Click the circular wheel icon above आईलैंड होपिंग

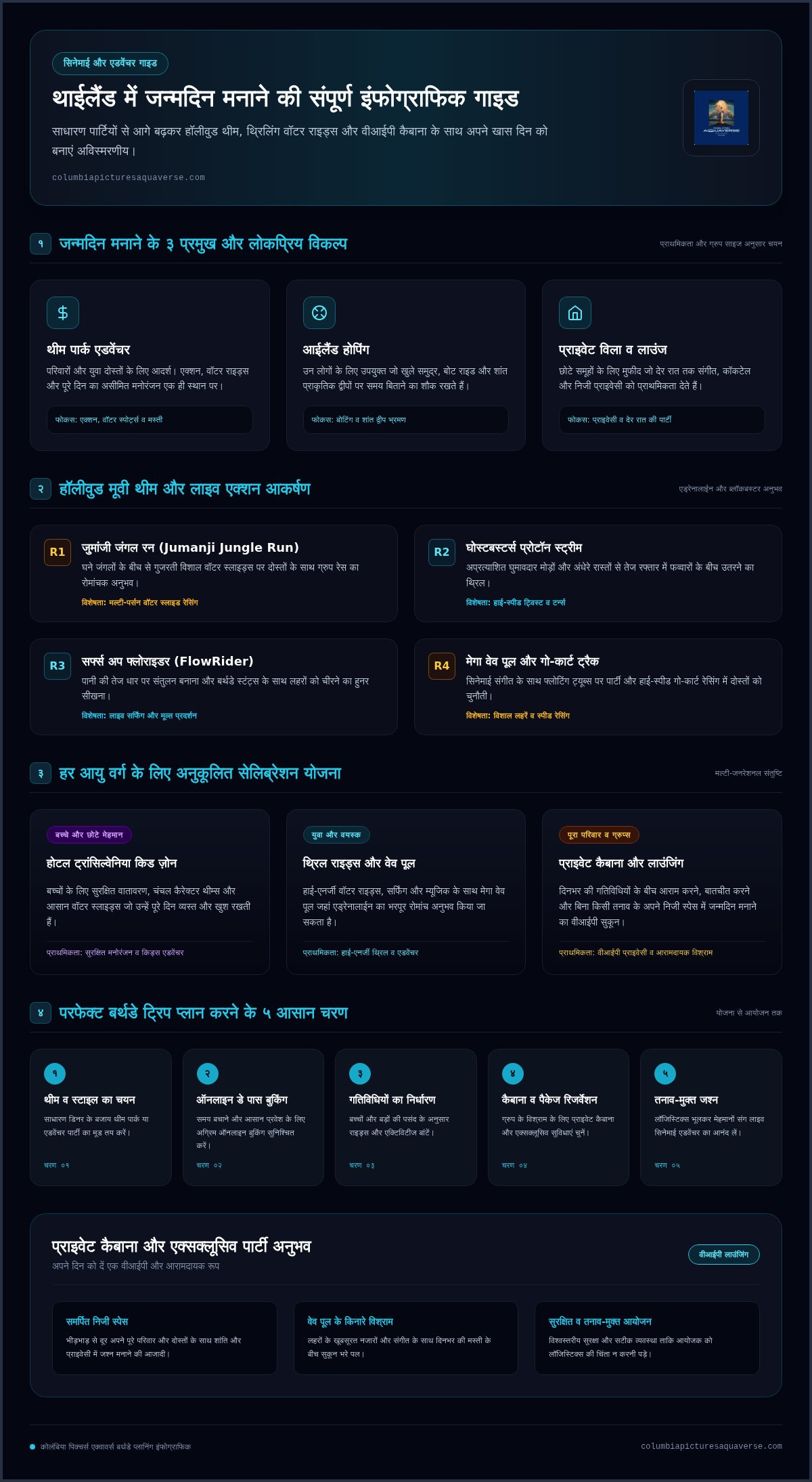pyautogui.click(x=319, y=313)
